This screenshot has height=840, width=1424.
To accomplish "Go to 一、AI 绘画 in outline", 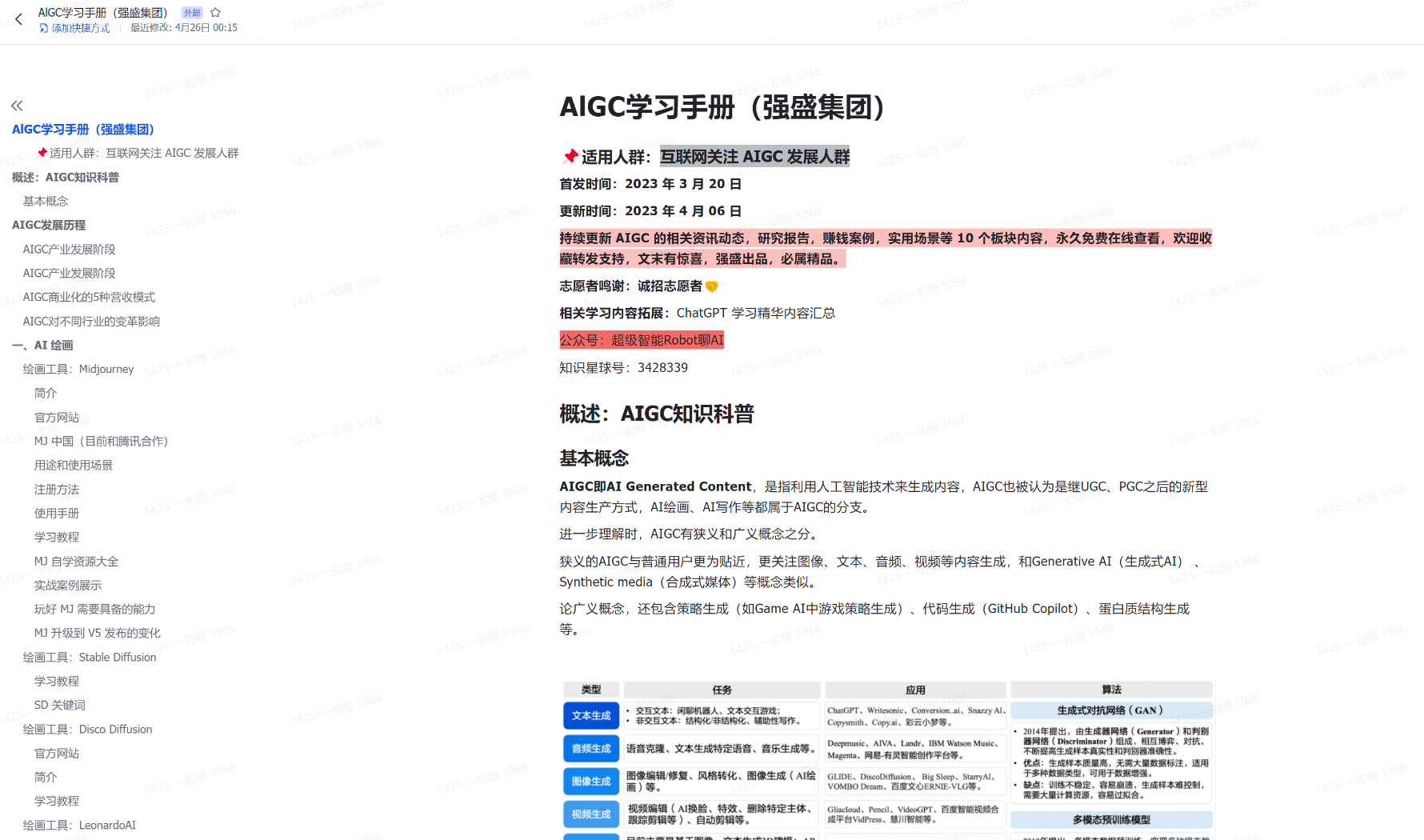I will click(43, 346).
